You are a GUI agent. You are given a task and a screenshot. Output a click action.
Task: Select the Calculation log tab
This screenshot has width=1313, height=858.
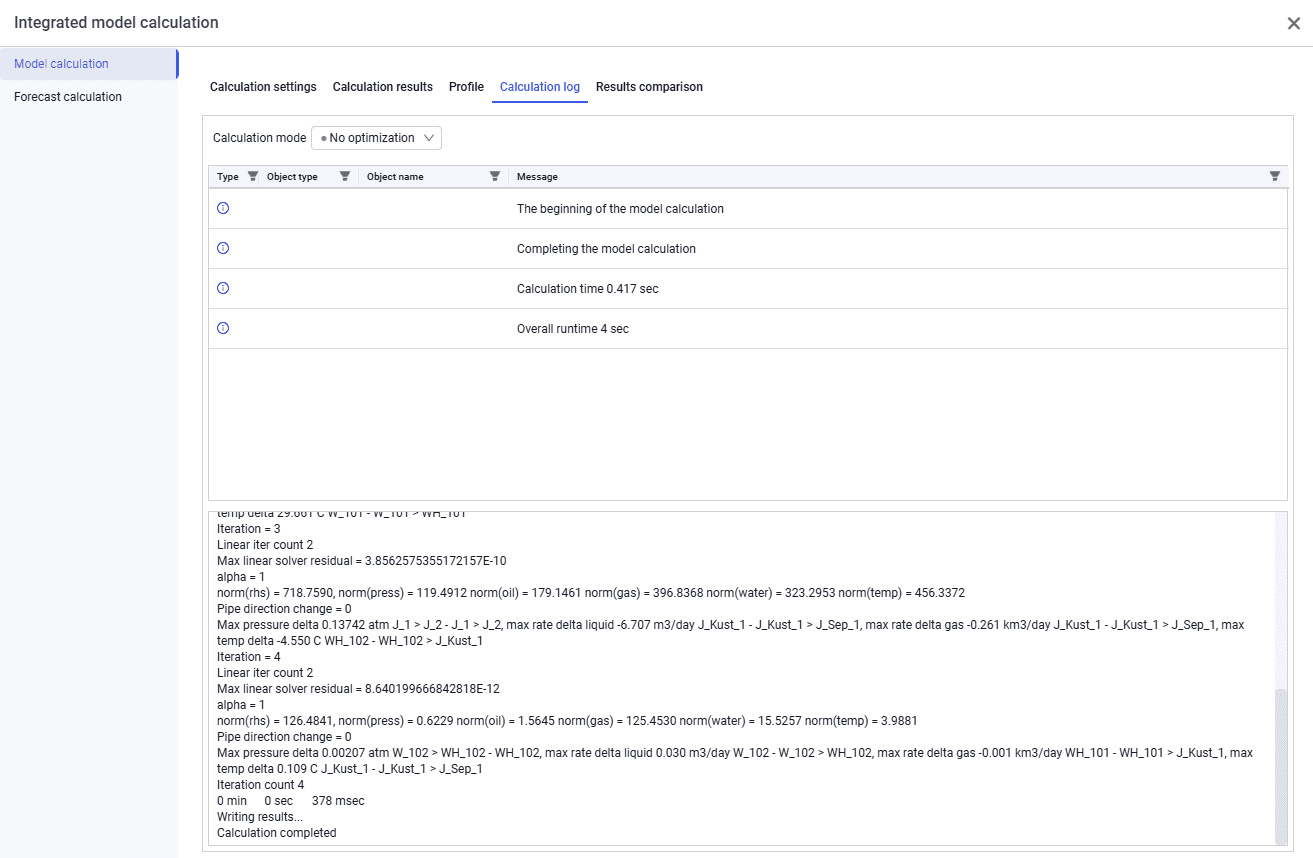click(x=540, y=87)
